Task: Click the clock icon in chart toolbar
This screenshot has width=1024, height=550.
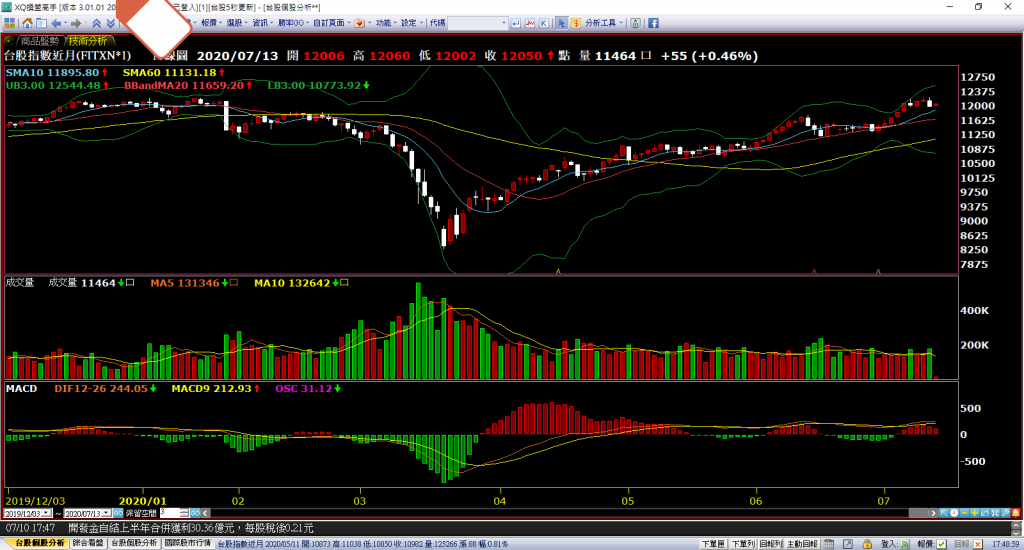Action: [x=956, y=512]
